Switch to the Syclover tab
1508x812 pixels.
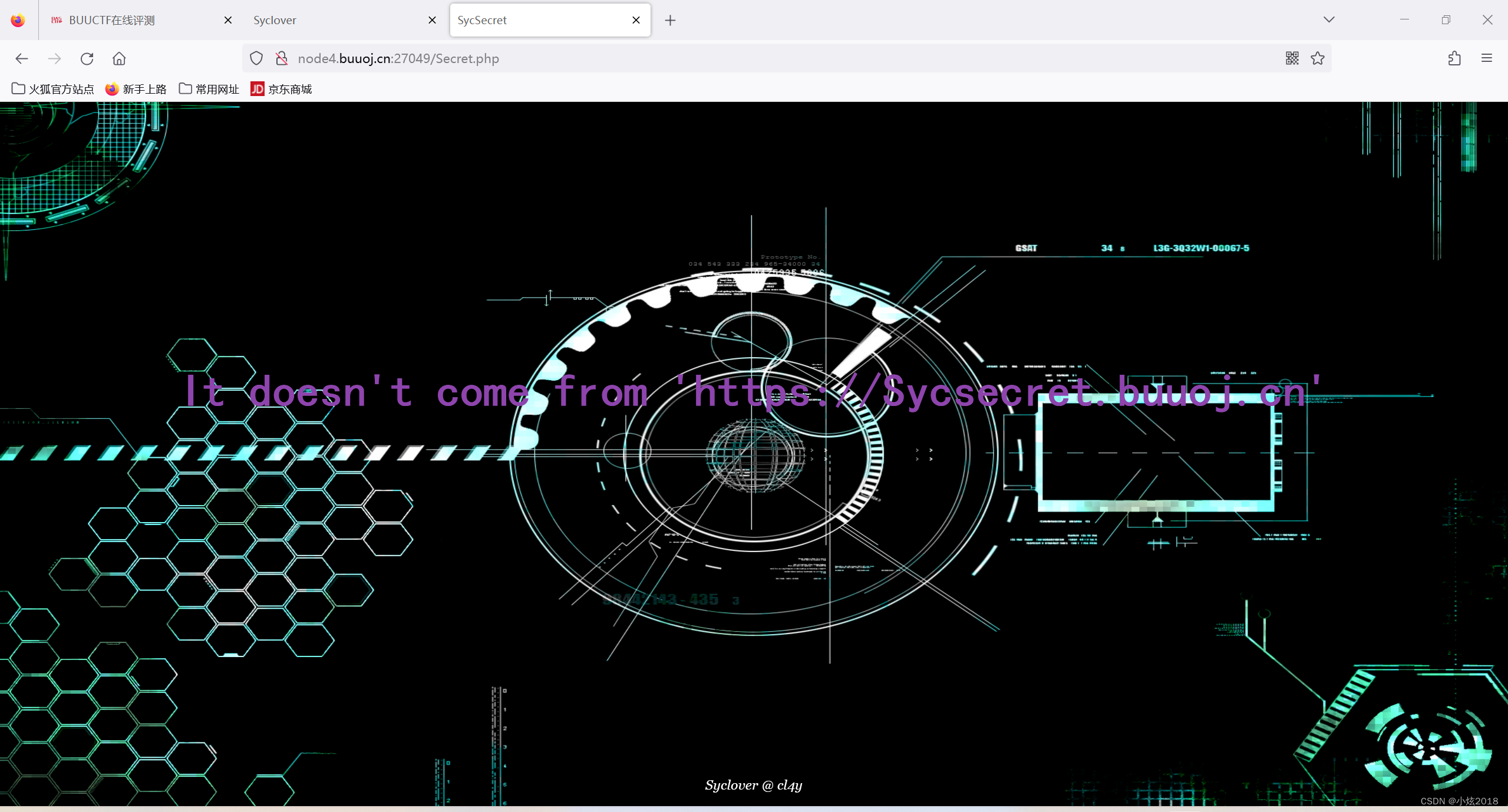[345, 20]
